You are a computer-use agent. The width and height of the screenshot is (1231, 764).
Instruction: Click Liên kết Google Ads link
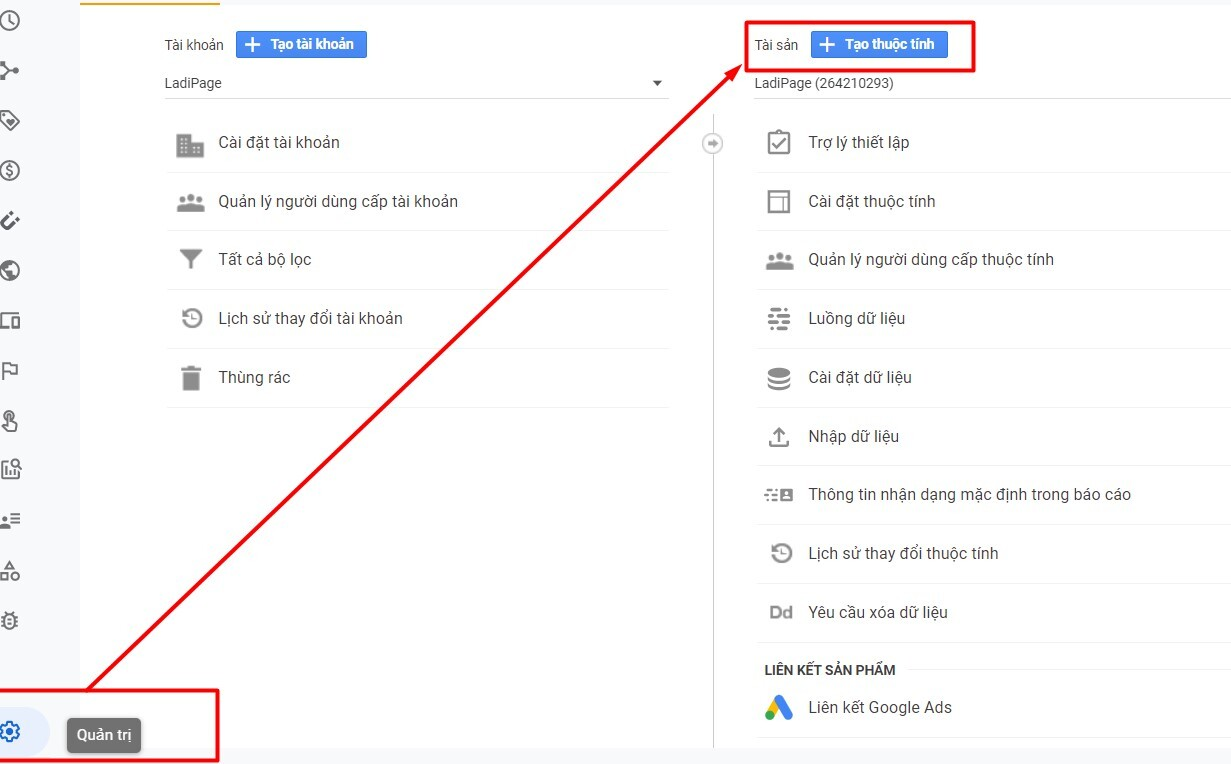(879, 708)
